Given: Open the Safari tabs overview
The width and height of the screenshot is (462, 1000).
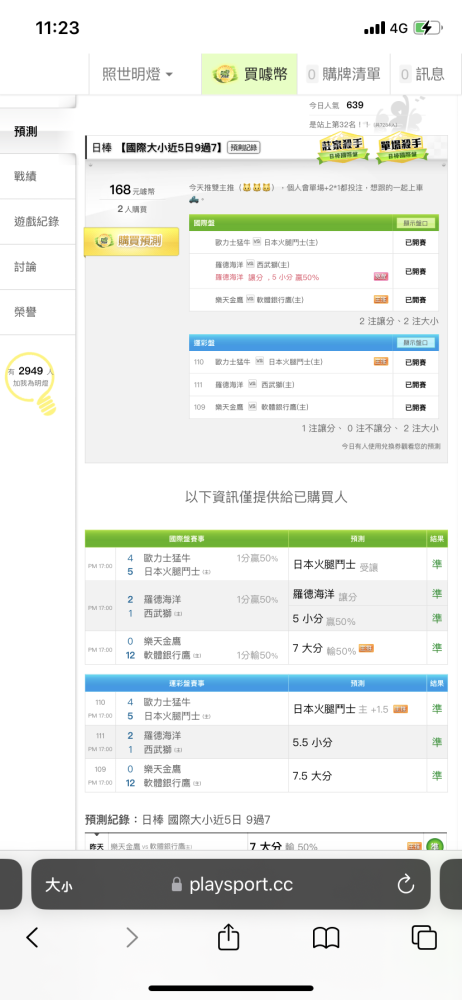Looking at the screenshot, I should 424,937.
